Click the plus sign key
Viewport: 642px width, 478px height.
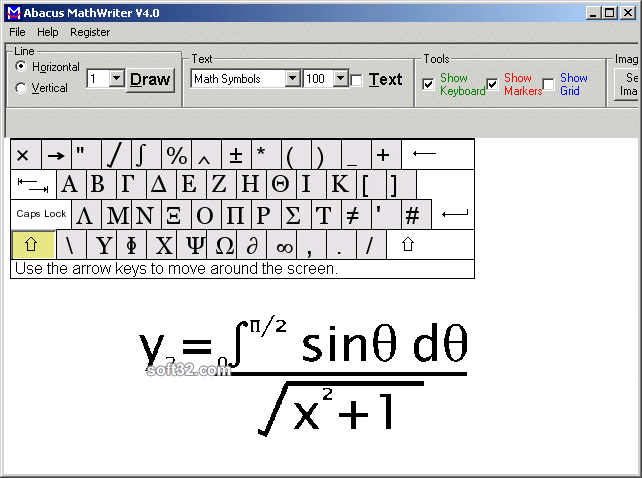tap(387, 154)
